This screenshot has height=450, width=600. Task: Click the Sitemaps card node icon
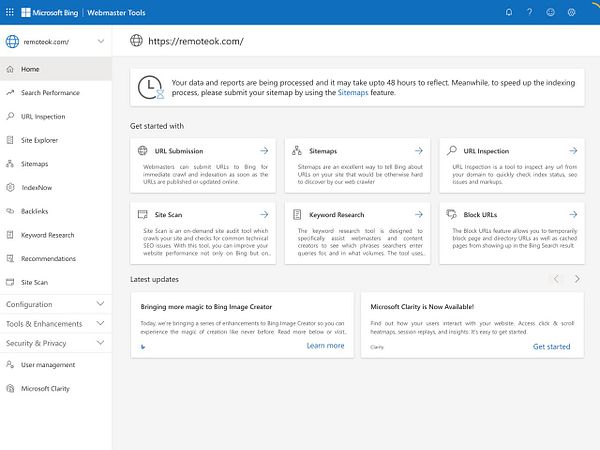[297, 150]
